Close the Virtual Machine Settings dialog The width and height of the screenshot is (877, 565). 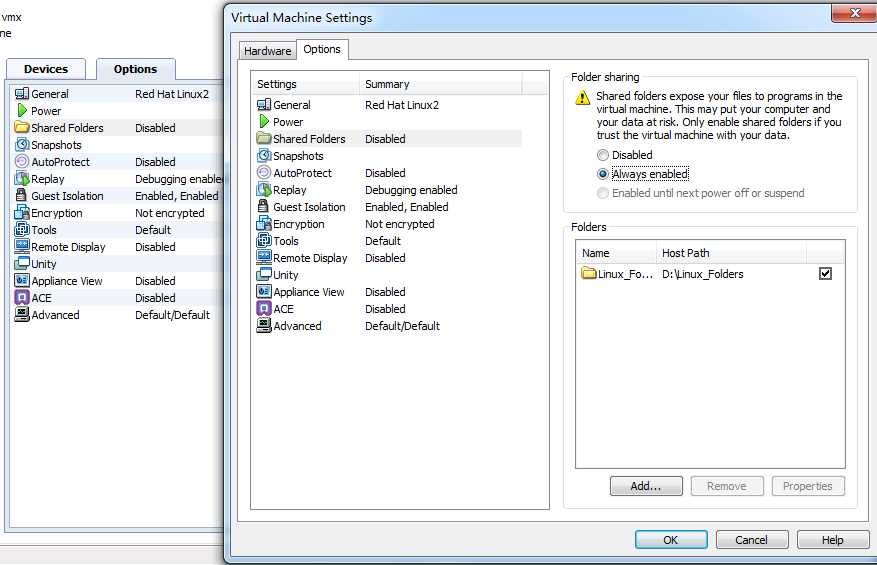tap(854, 12)
